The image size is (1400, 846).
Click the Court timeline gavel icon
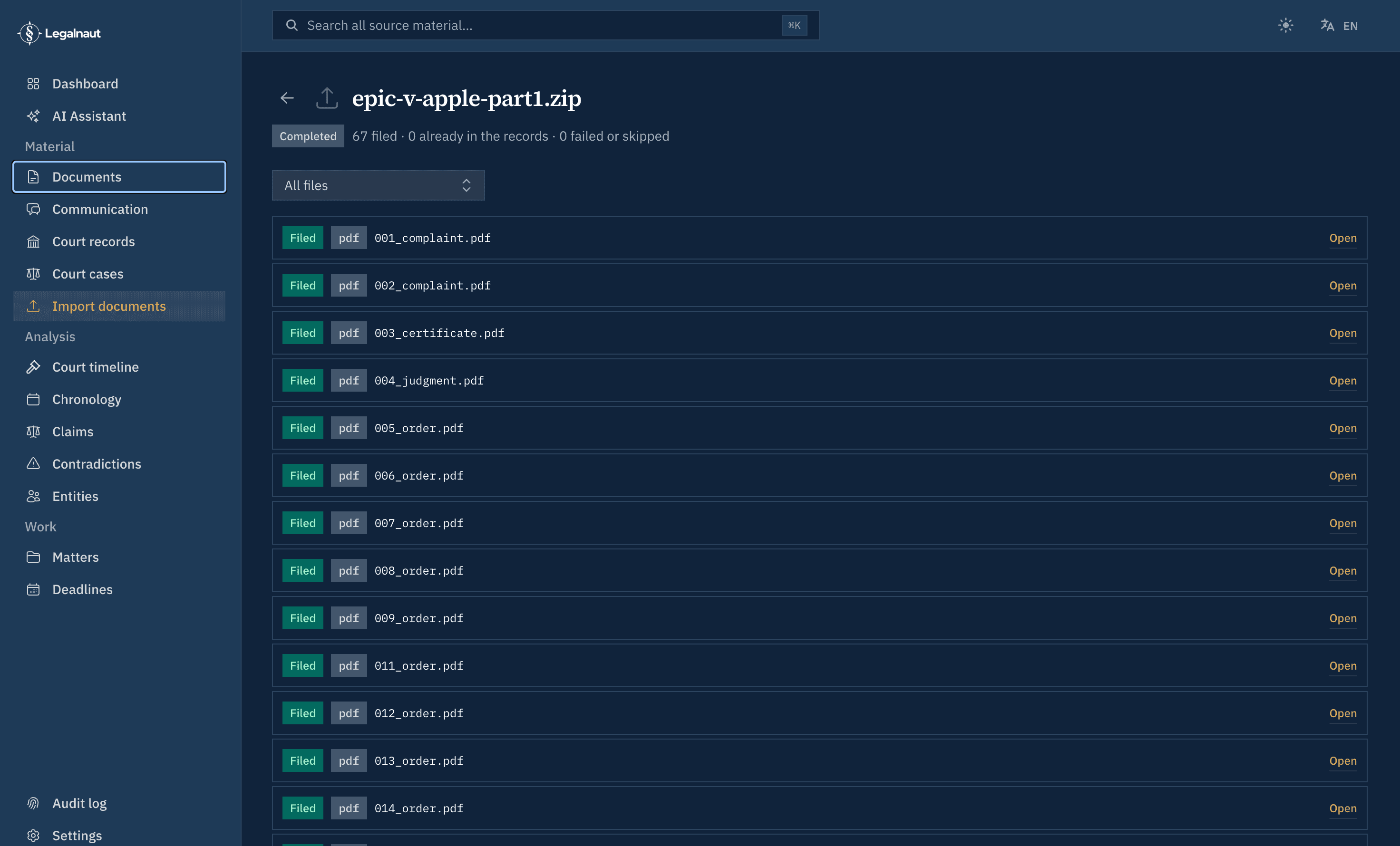(x=33, y=367)
